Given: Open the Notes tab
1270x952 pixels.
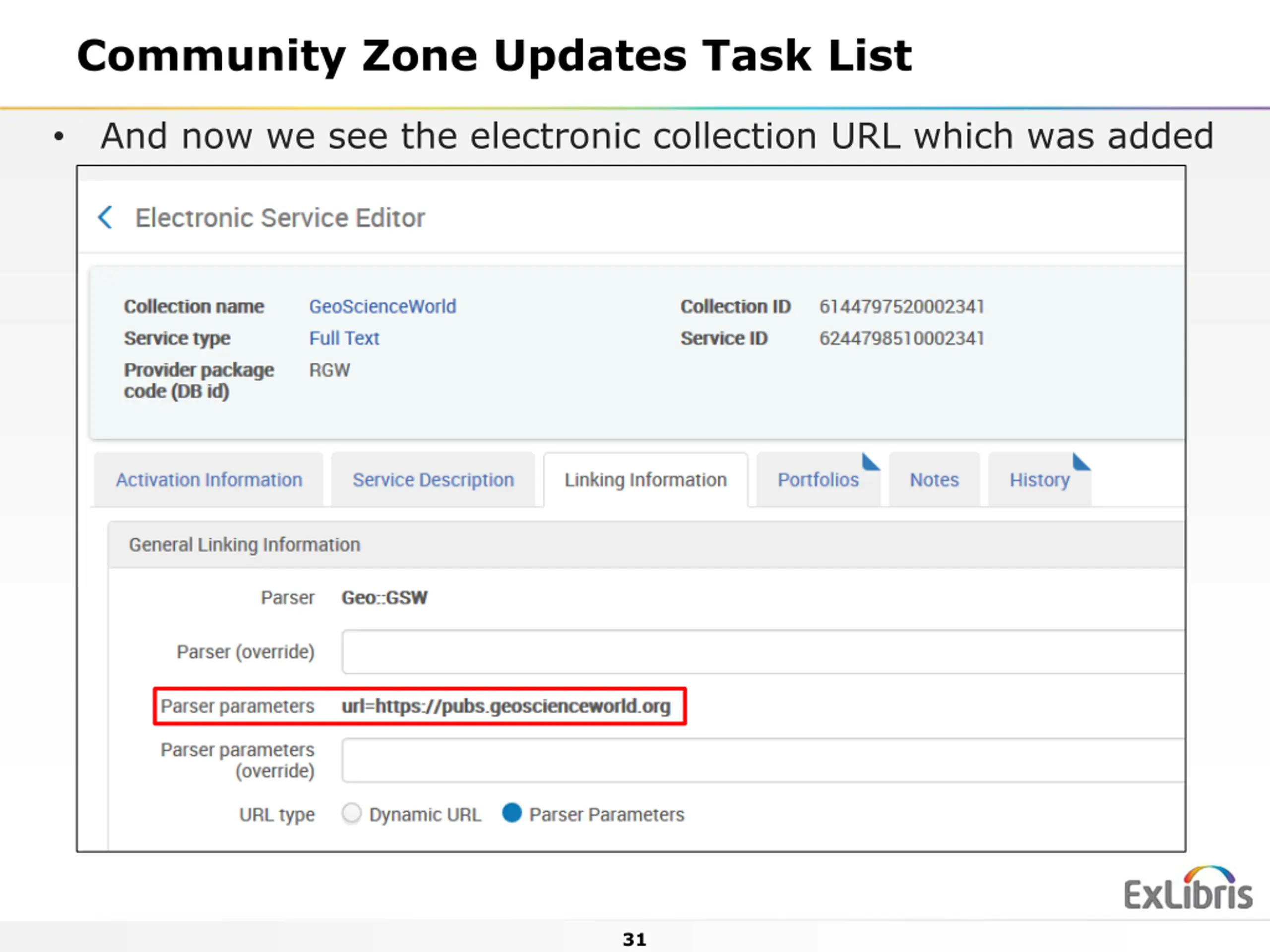Looking at the screenshot, I should click(x=934, y=480).
